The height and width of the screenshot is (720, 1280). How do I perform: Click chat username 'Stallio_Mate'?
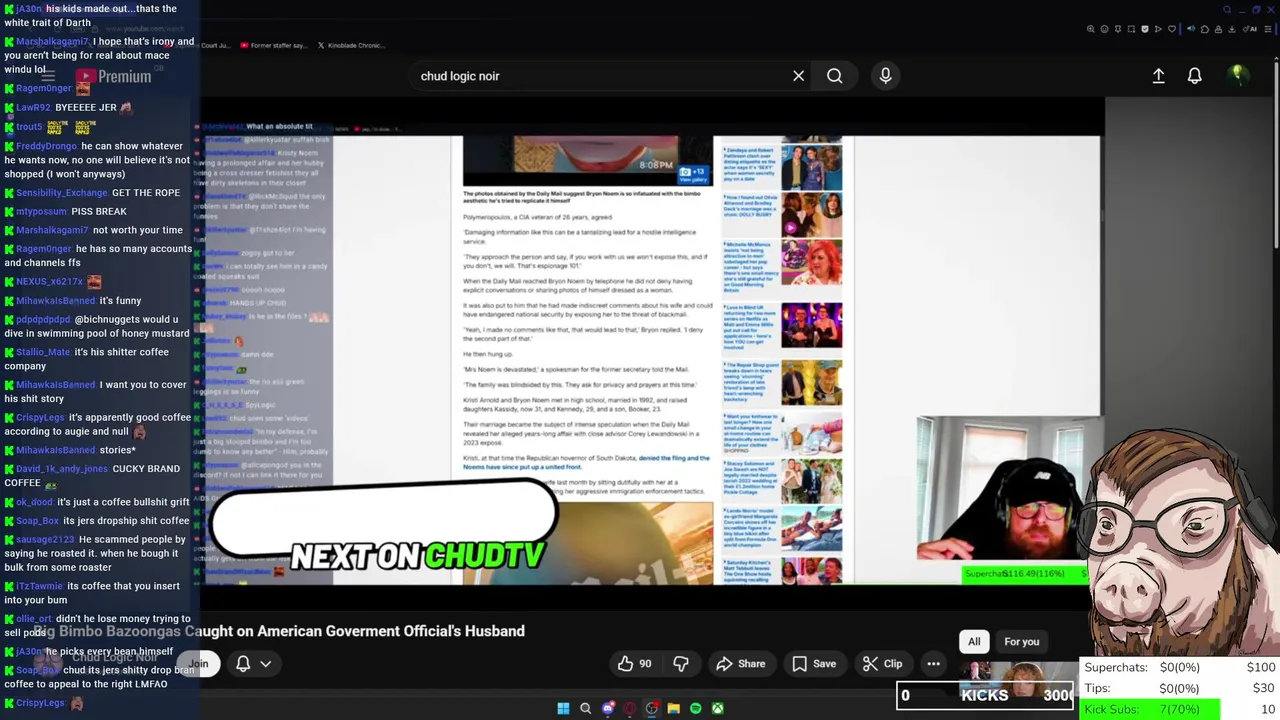tap(43, 352)
